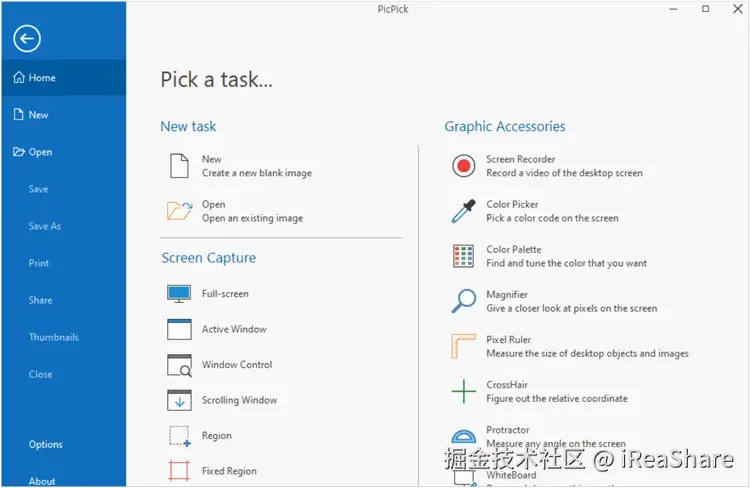Click the Region capture label

tap(217, 436)
